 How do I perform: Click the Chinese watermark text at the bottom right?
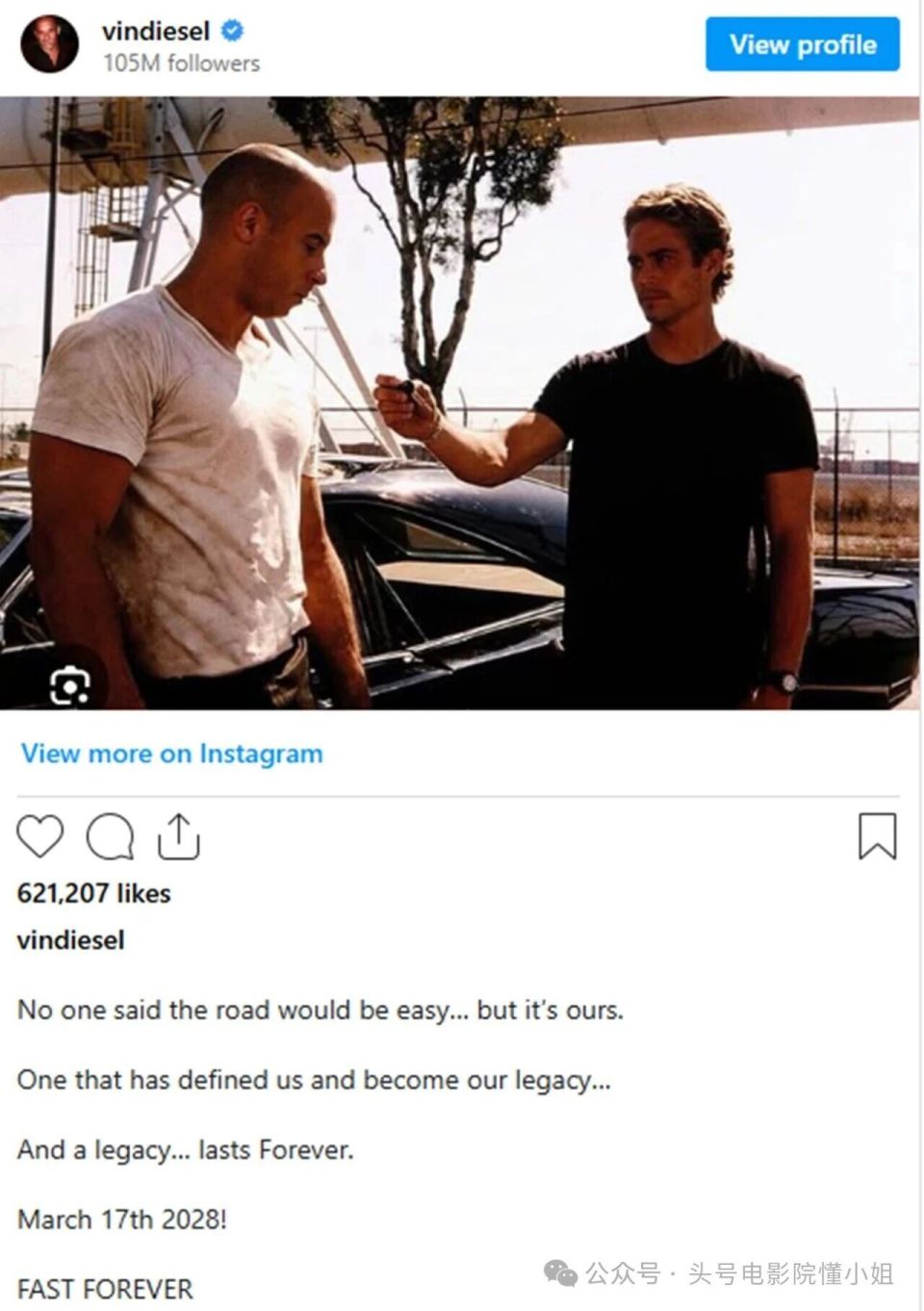coord(741,1274)
